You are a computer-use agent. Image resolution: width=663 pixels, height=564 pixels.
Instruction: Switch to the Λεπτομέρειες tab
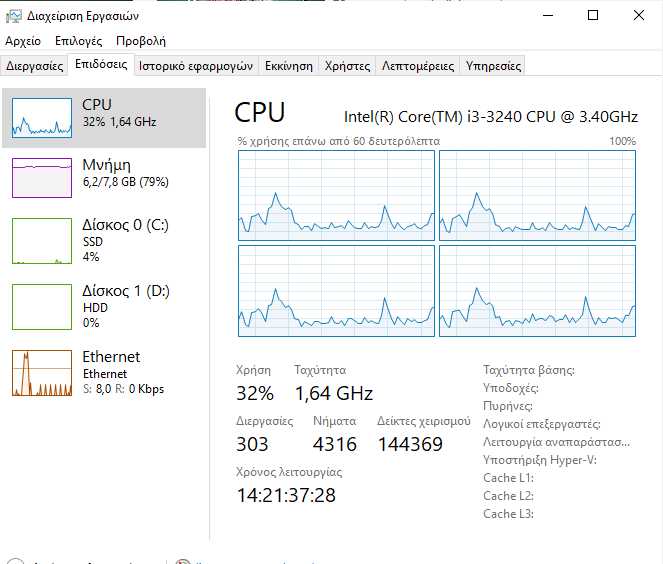418,66
